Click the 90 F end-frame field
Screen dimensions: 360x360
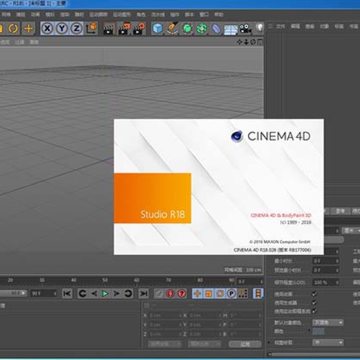44,293
